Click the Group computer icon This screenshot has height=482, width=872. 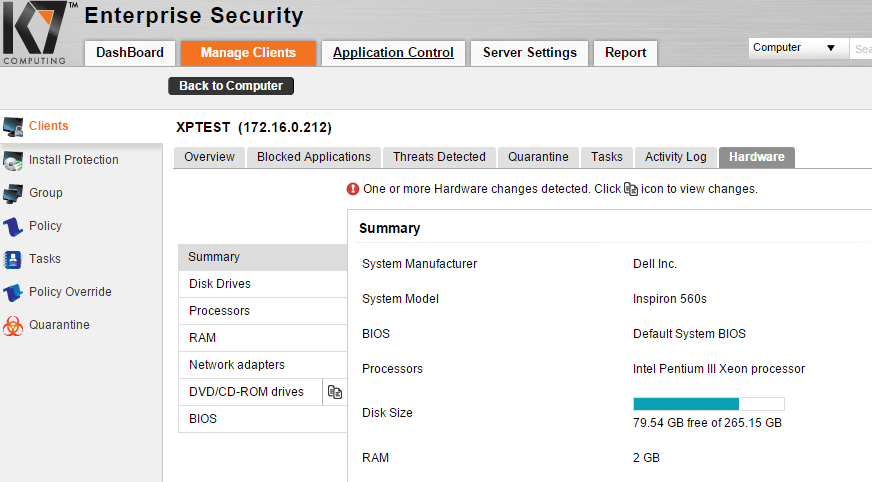tap(13, 193)
